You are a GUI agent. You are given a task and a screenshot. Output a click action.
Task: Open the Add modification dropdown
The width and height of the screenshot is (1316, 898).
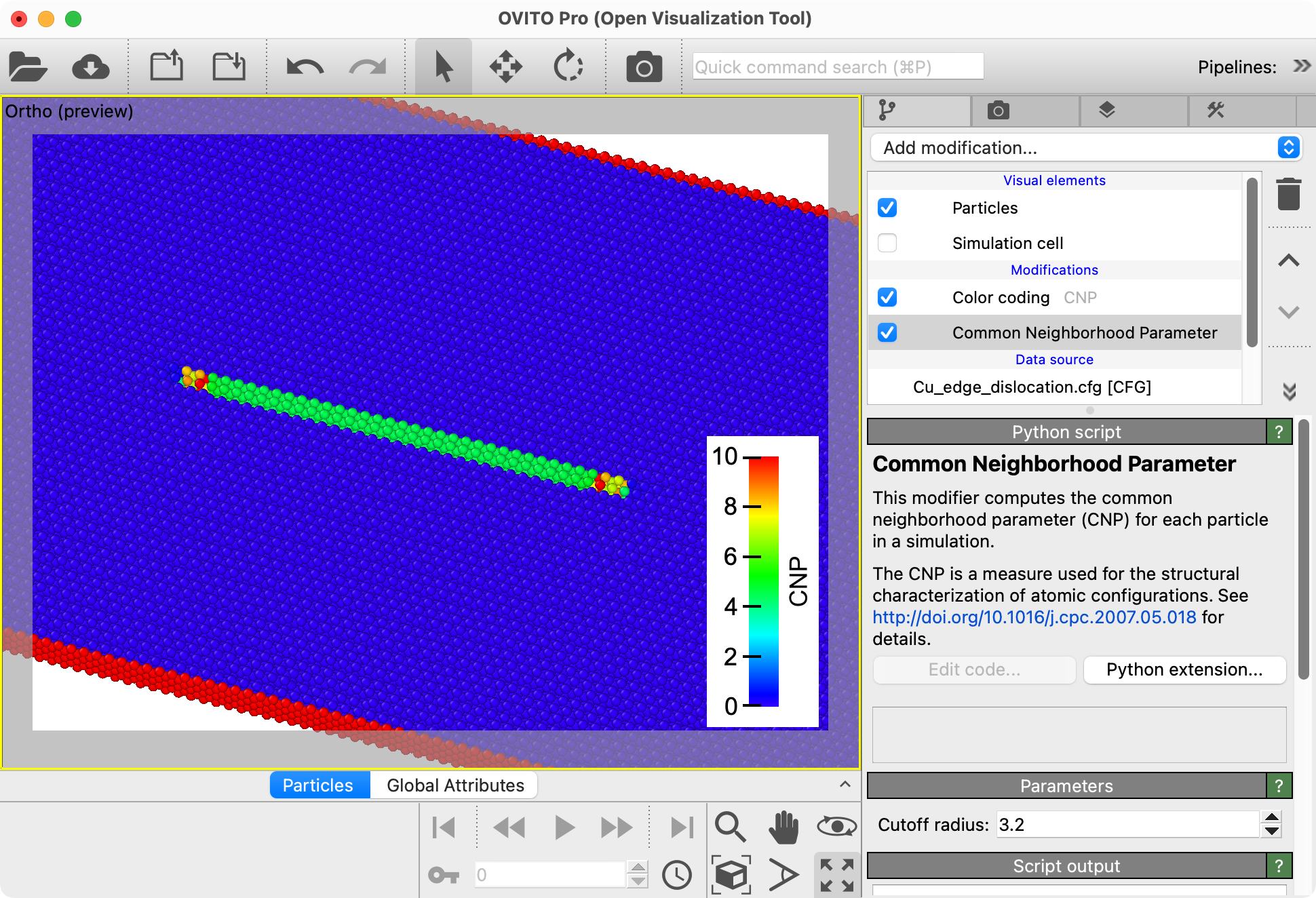pos(1085,148)
